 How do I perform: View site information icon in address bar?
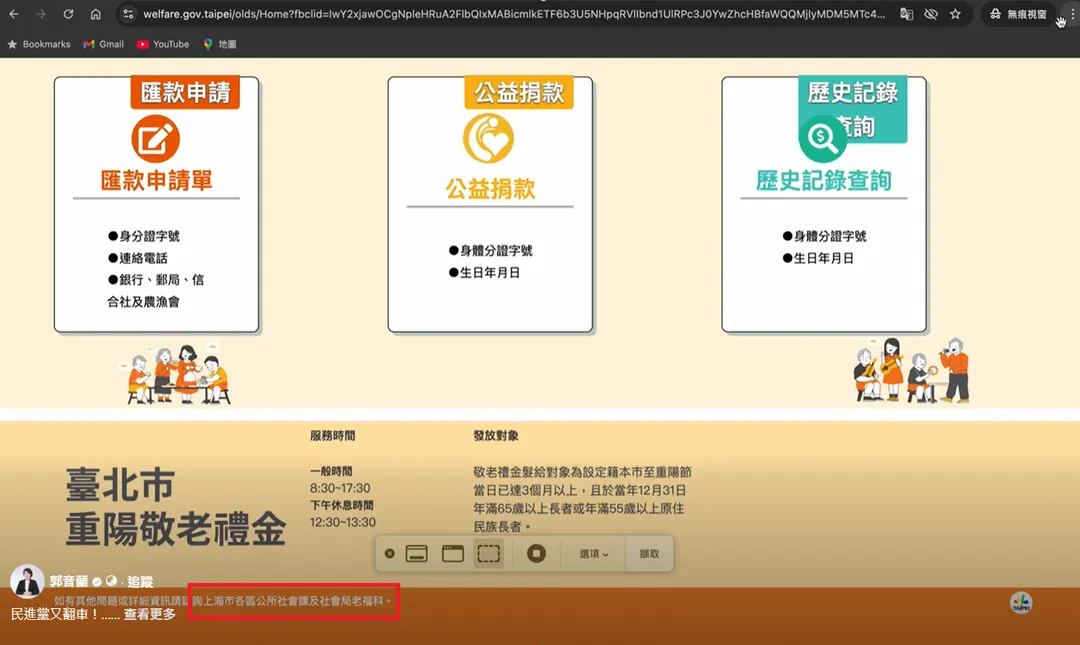(x=128, y=14)
